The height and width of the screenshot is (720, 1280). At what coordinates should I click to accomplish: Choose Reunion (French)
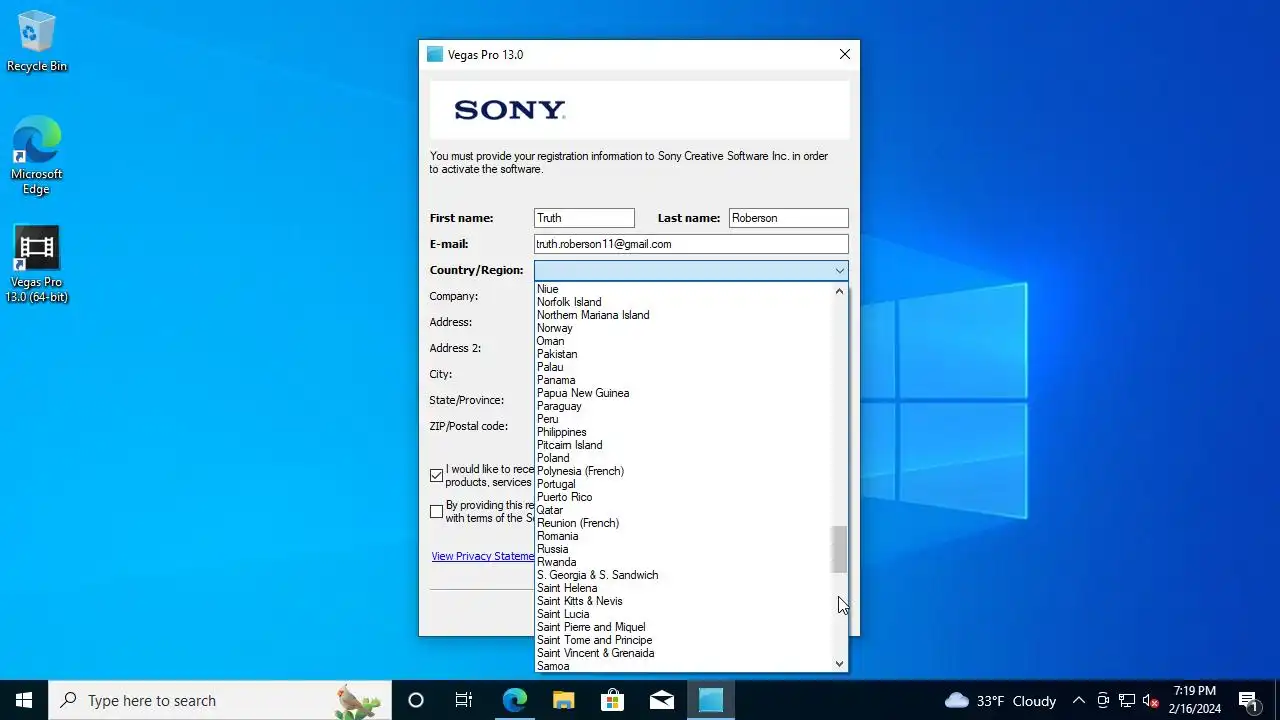[x=683, y=523]
